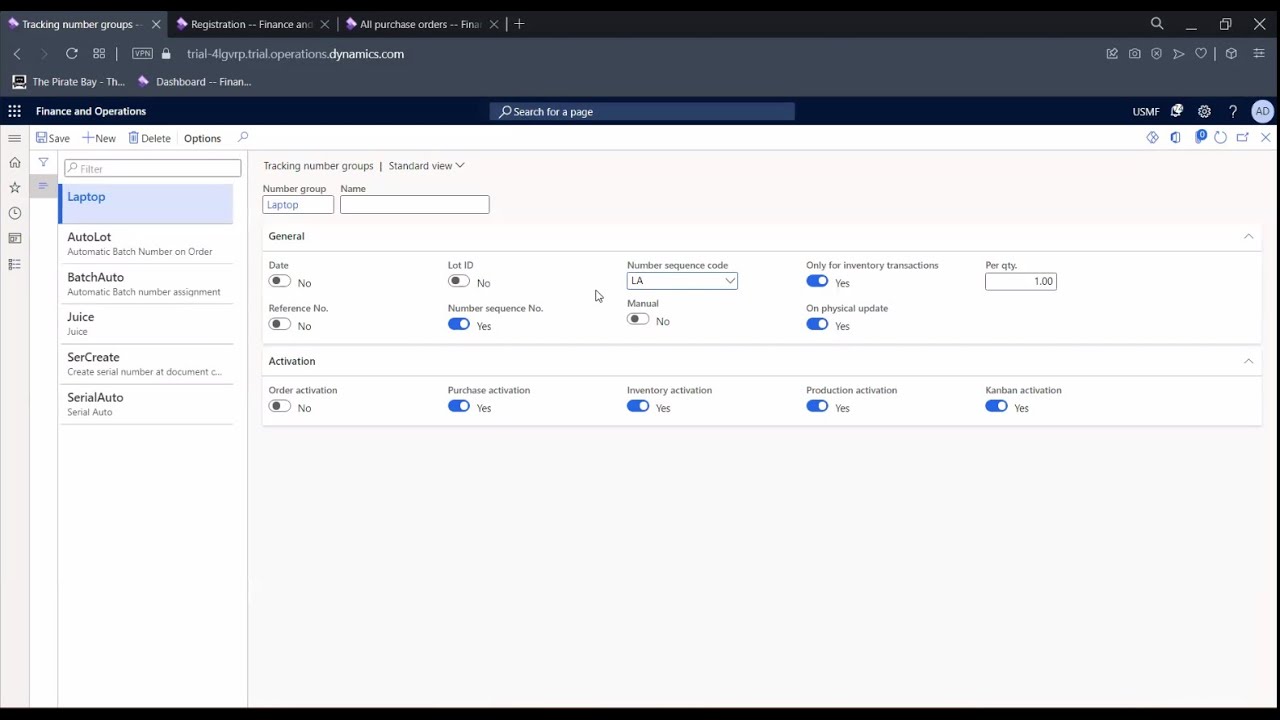Click the browser snapshot camera icon
This screenshot has height=720, width=1280.
pos(1134,54)
